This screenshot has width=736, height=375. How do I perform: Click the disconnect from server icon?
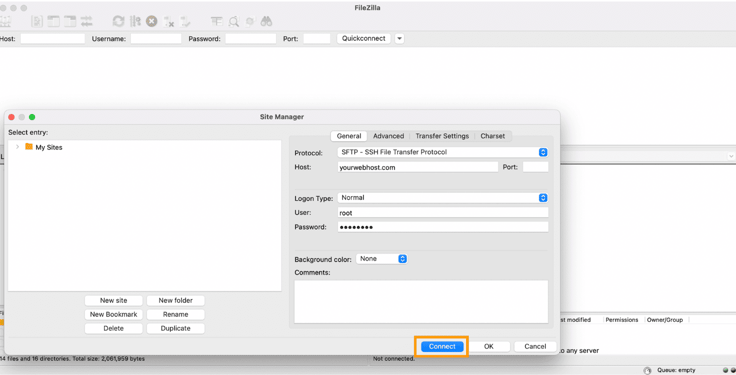(x=169, y=21)
